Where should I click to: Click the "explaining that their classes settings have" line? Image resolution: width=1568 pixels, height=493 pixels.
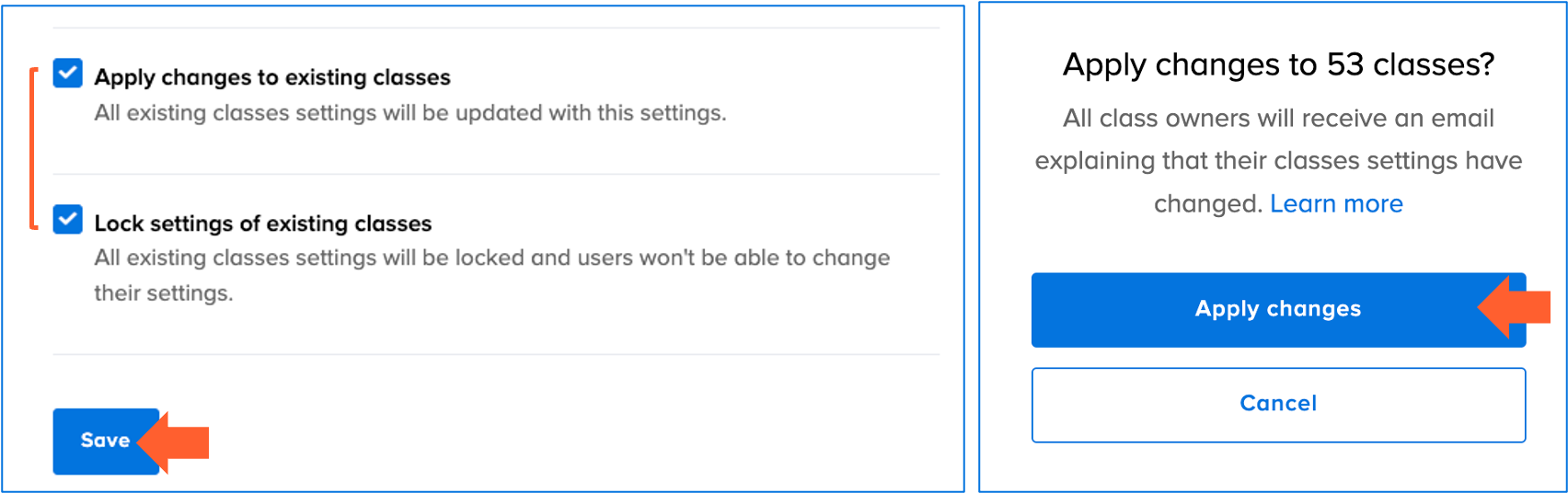coord(1278,160)
